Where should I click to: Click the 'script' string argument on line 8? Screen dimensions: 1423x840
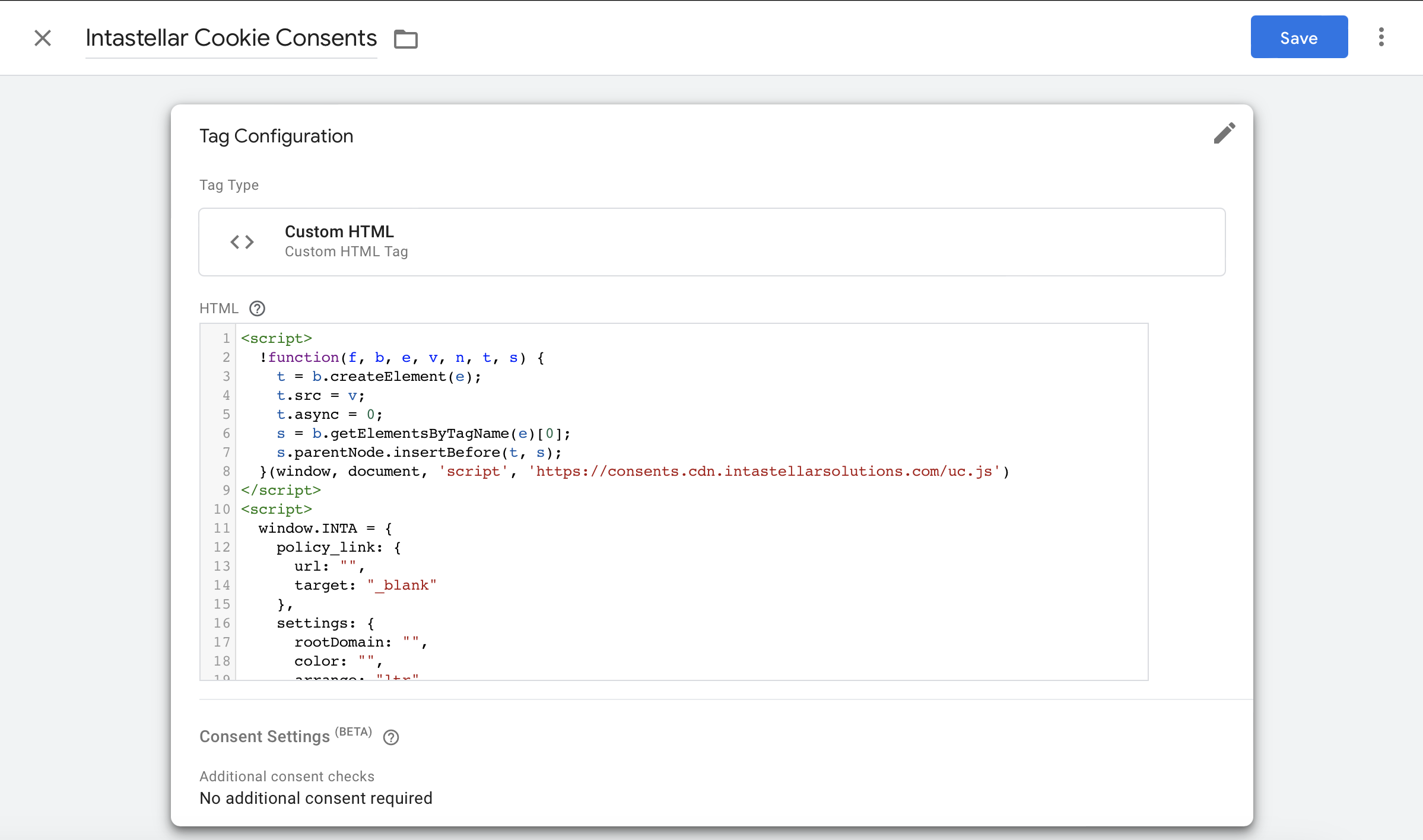pos(473,471)
